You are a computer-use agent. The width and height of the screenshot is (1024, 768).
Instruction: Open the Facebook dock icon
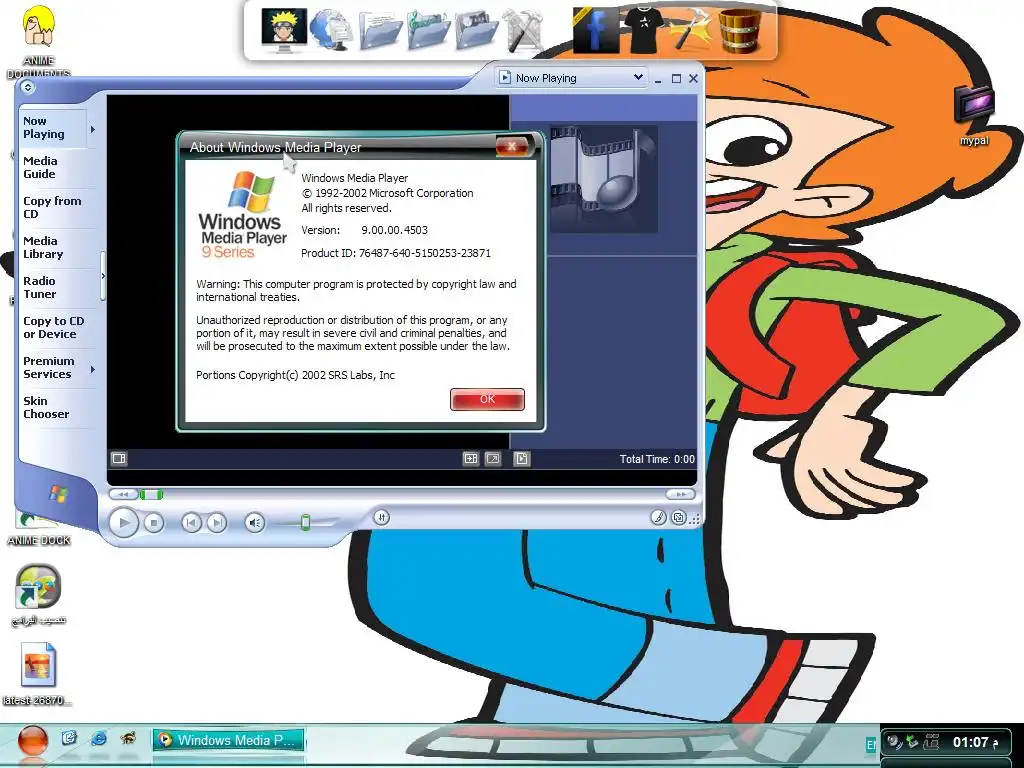tap(595, 30)
